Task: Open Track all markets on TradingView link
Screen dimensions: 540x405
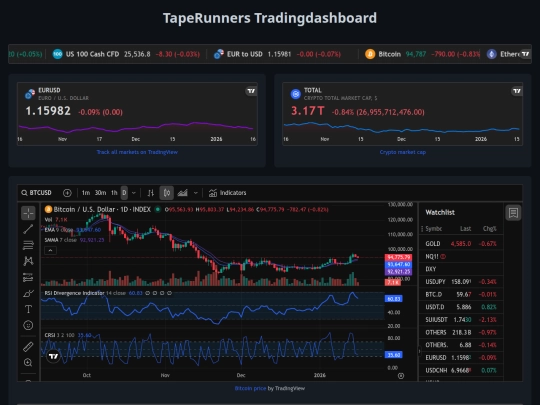Action: (137, 152)
